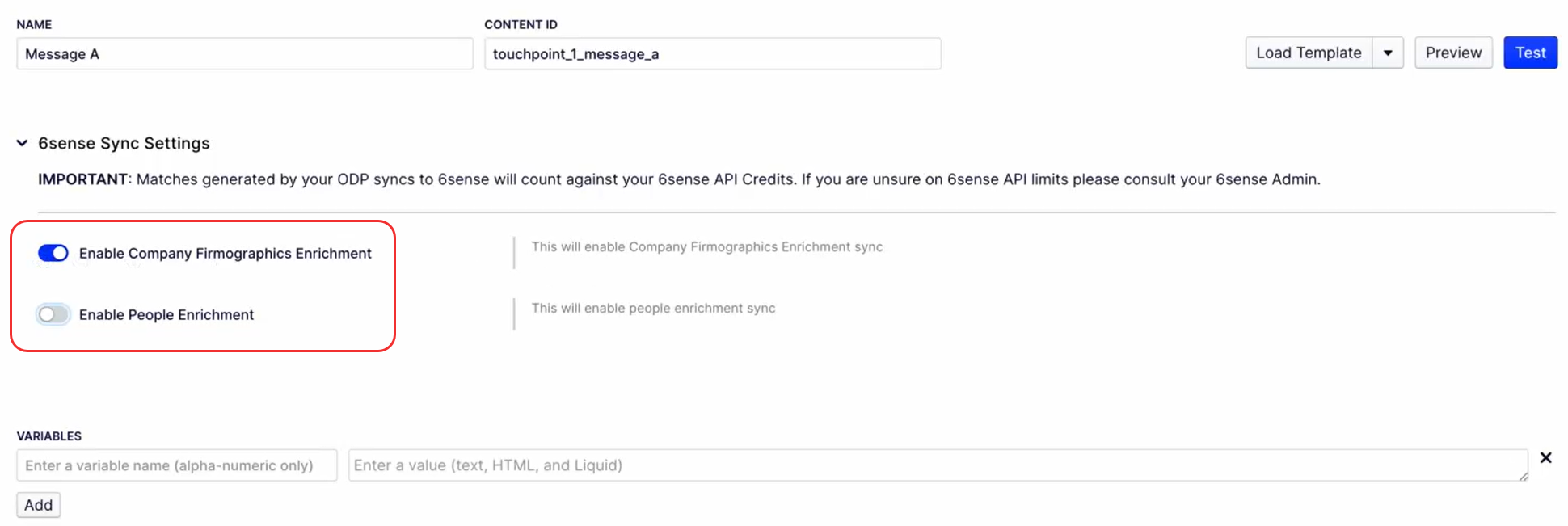Disable Company Firmographics Enrichment switch
This screenshot has width=1568, height=526.
coord(53,253)
